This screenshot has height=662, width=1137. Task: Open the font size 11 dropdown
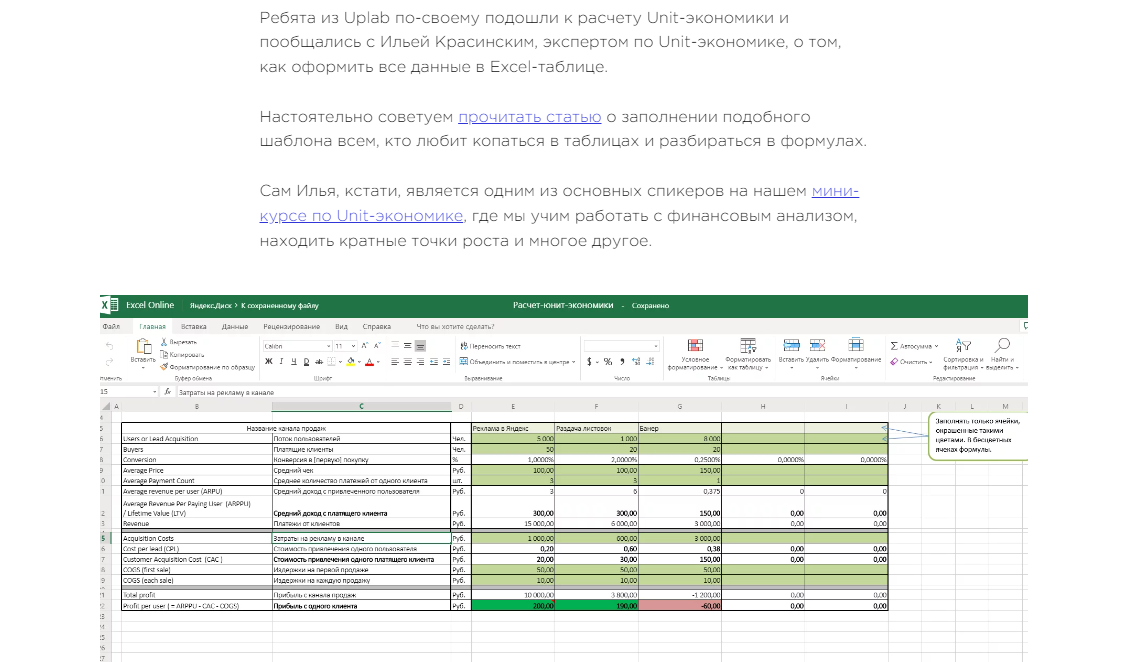coord(345,346)
